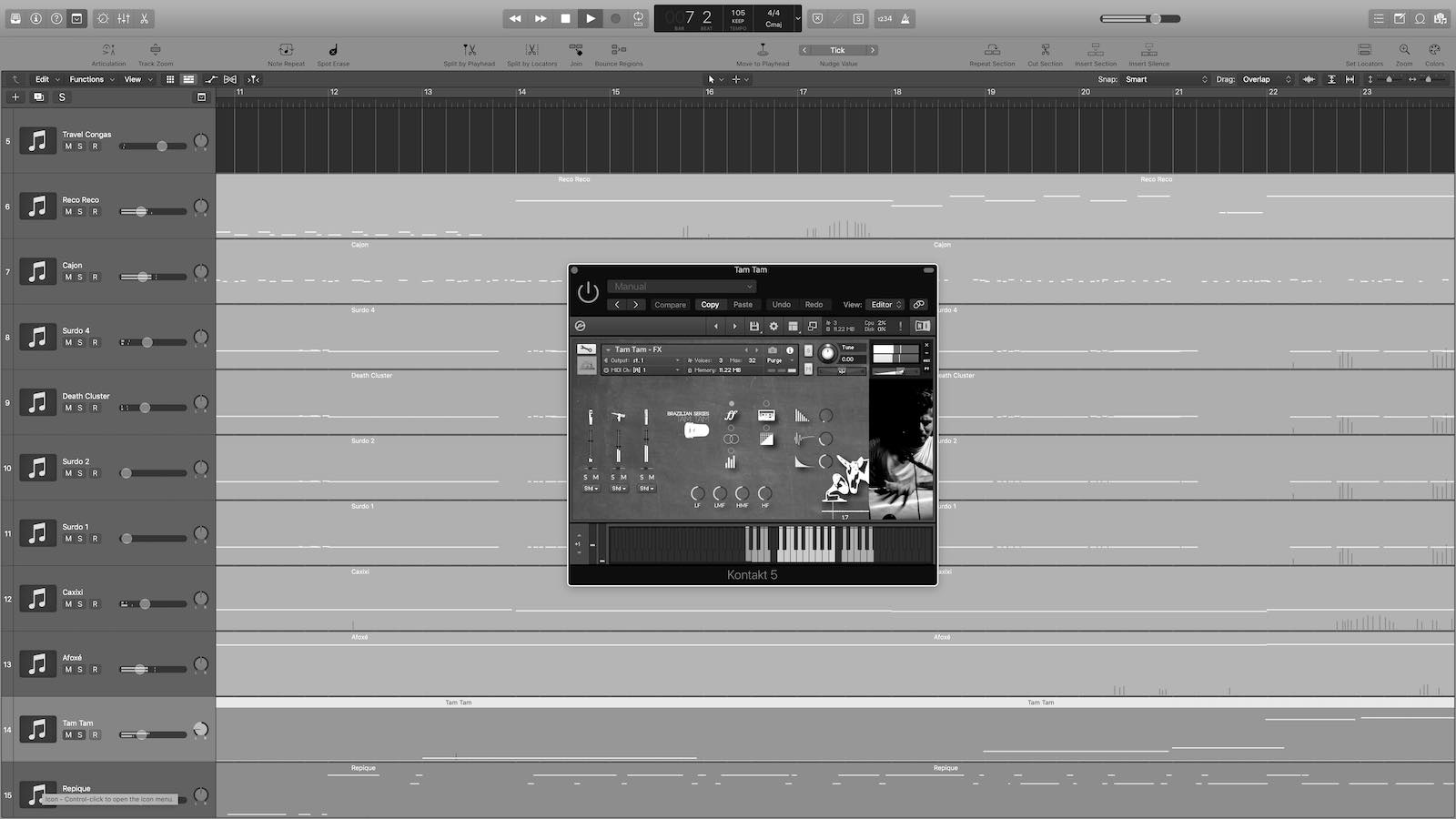1456x819 pixels.
Task: Open the Editors scissors icon
Action: [144, 18]
